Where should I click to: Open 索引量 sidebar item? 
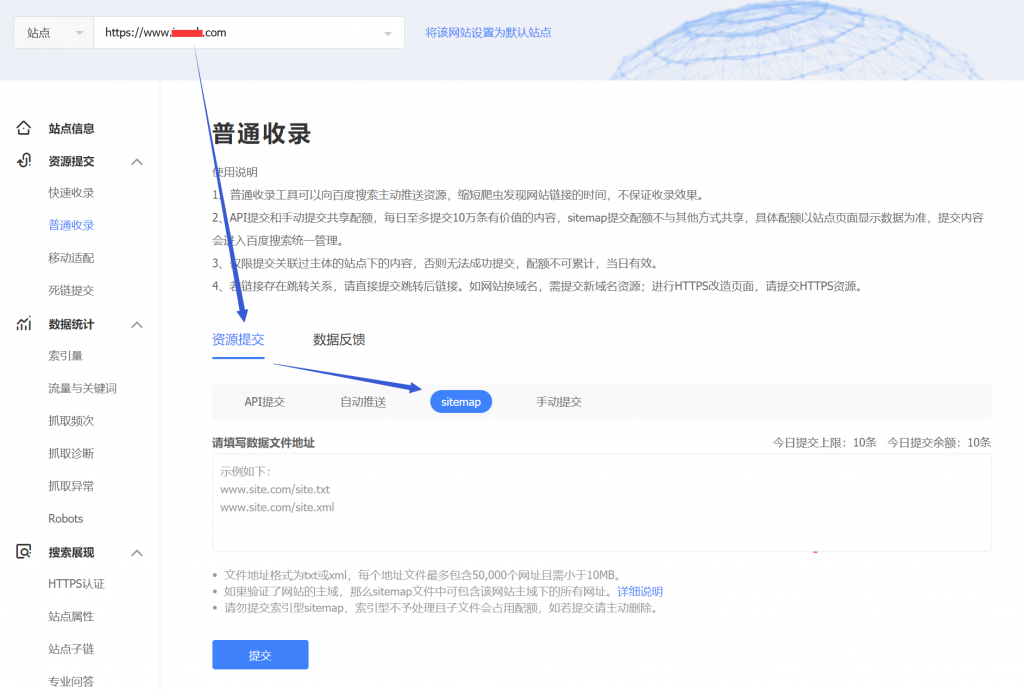(65, 356)
